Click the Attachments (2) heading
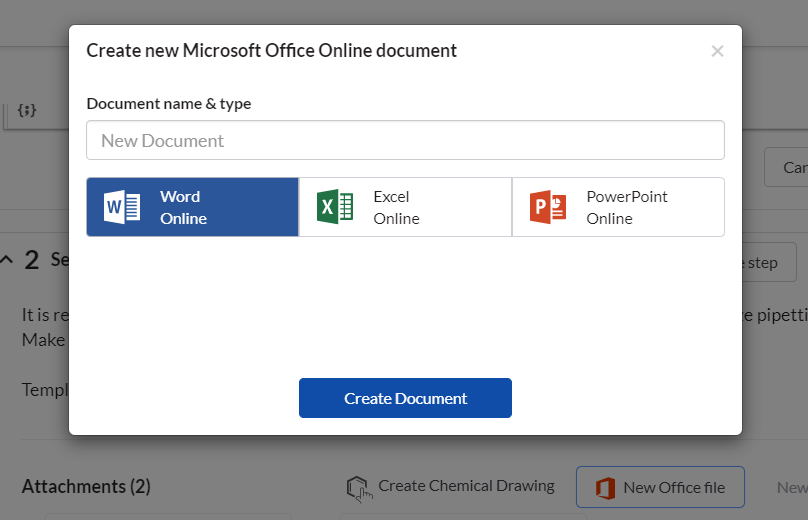The image size is (808, 520). tap(86, 487)
